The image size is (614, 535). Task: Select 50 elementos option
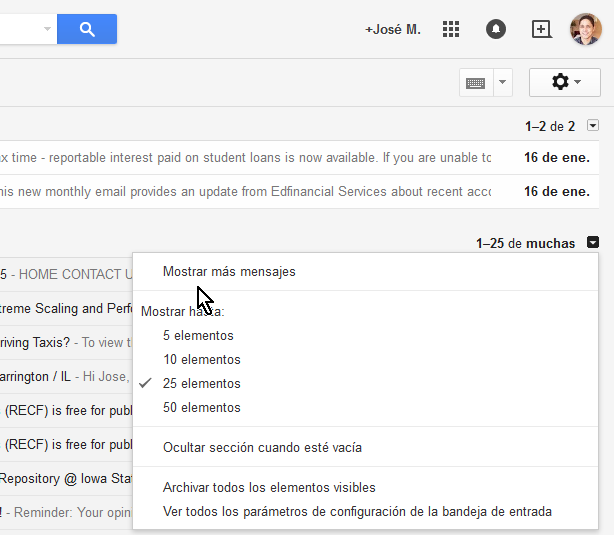coord(201,408)
